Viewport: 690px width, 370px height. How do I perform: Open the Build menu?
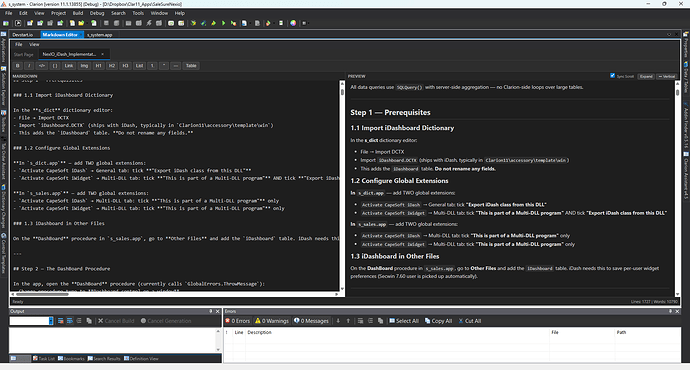(78, 13)
